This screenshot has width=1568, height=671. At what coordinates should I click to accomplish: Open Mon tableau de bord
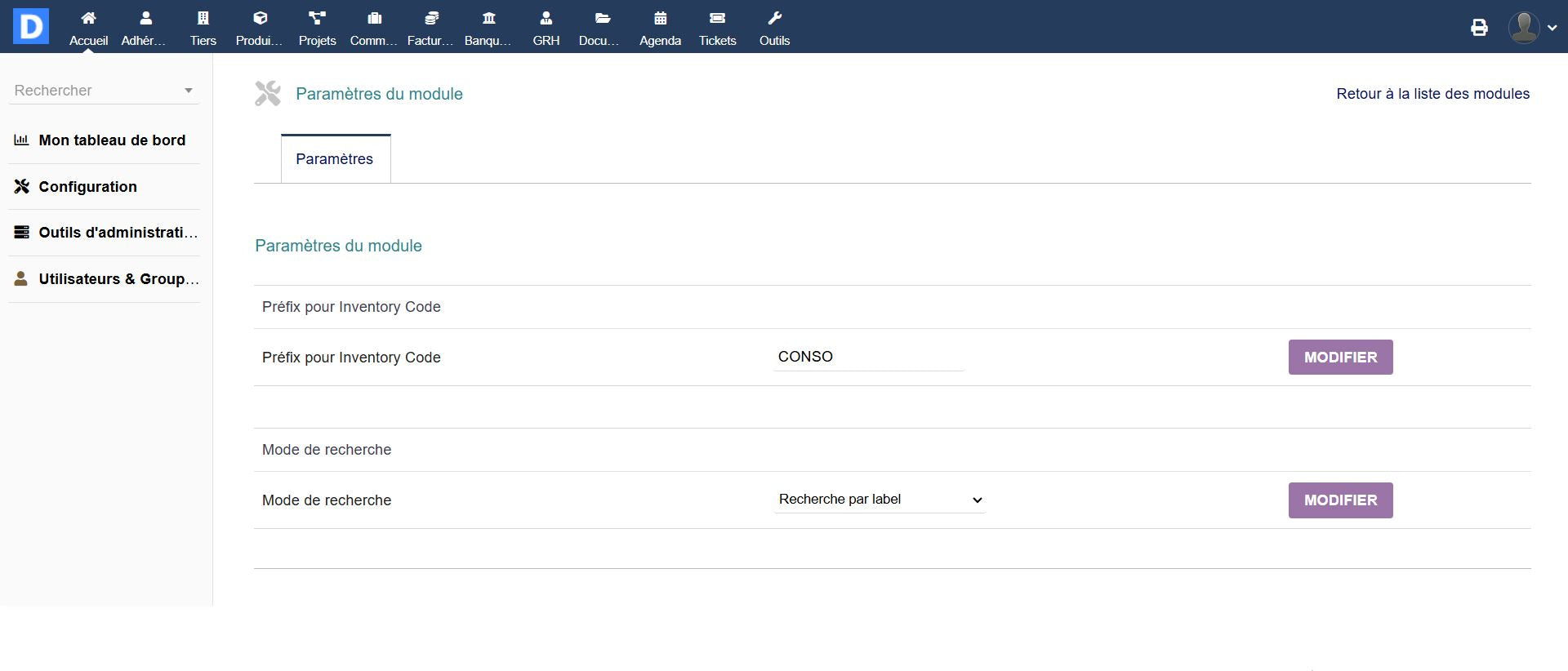pyautogui.click(x=112, y=140)
